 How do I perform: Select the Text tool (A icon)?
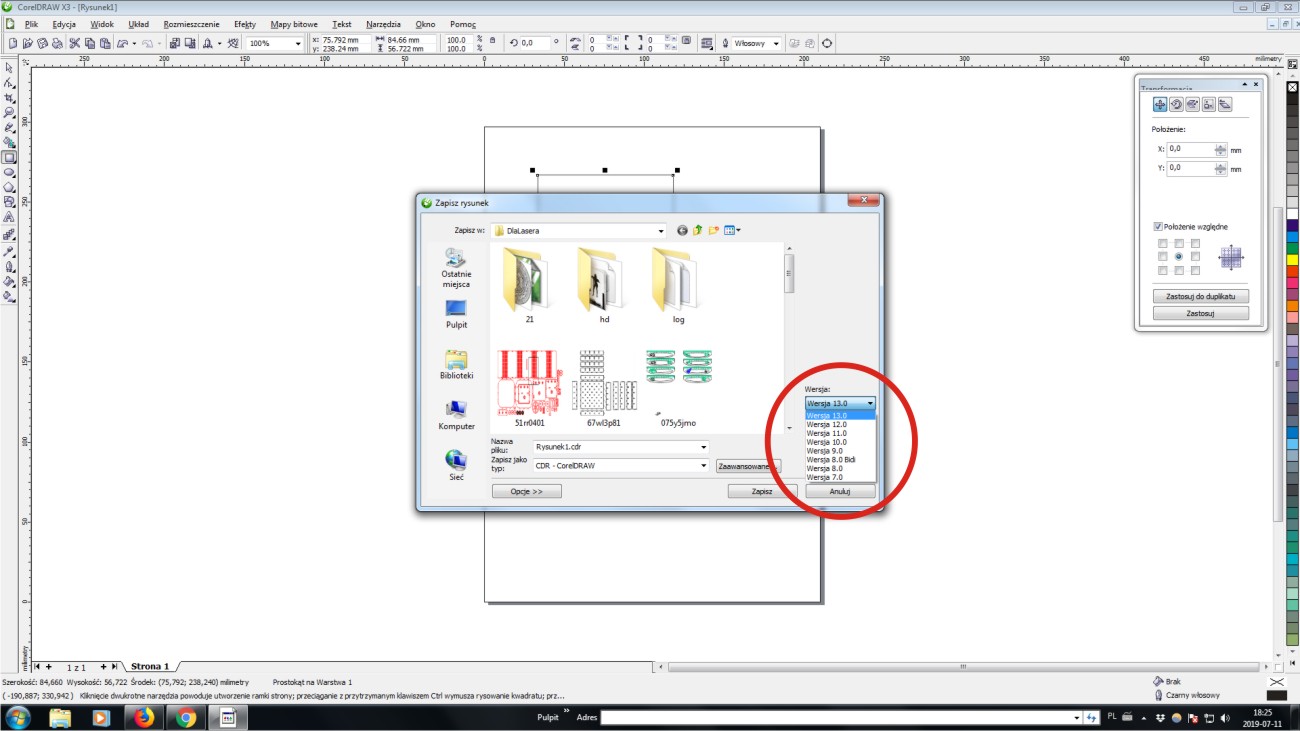(9, 217)
